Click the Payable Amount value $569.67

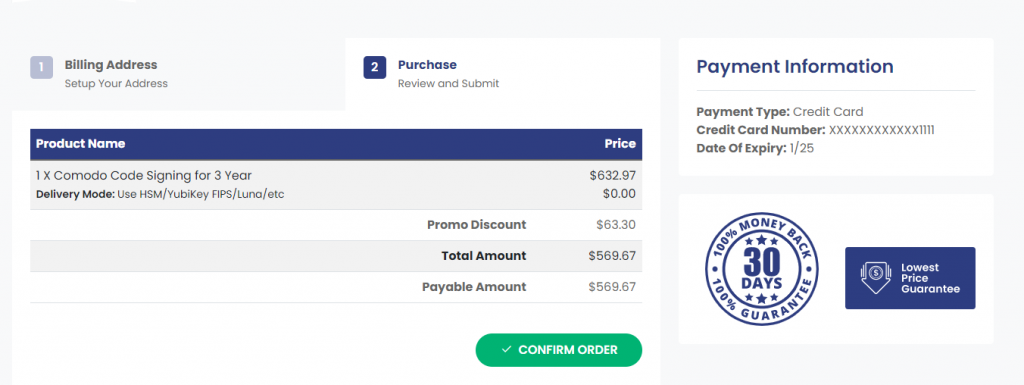point(612,286)
